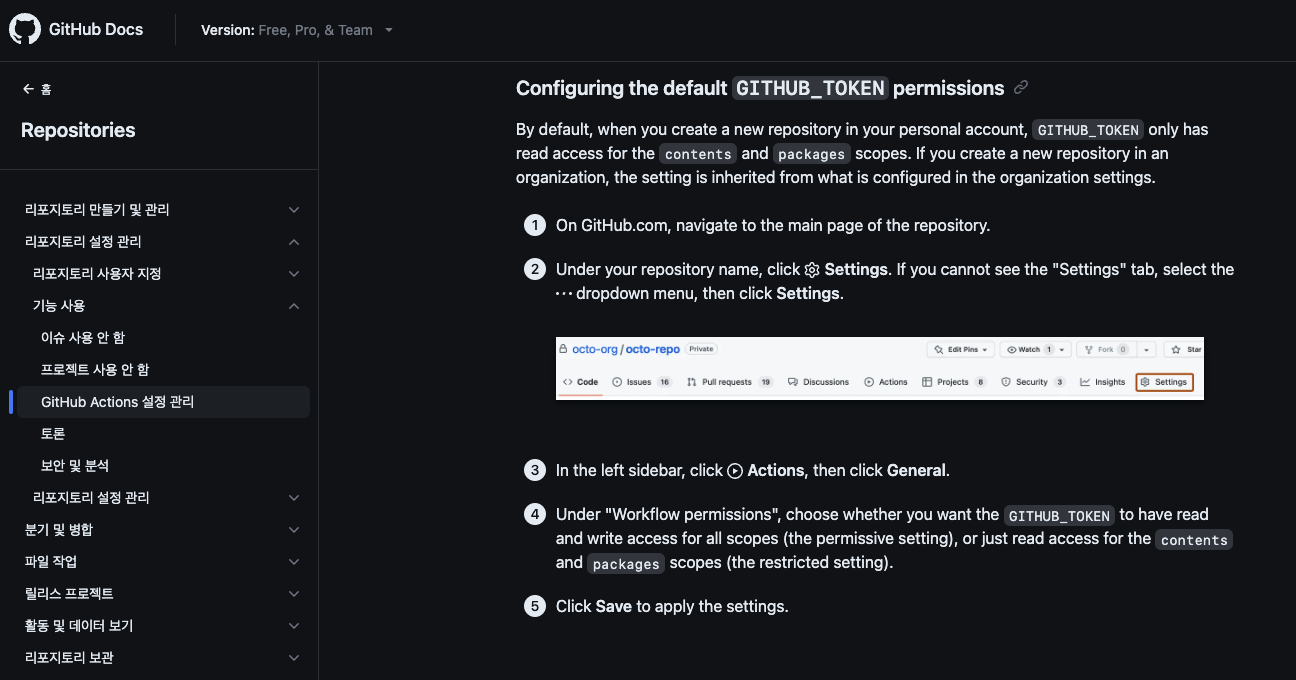Click the gear Settings icon in step 2

point(812,270)
